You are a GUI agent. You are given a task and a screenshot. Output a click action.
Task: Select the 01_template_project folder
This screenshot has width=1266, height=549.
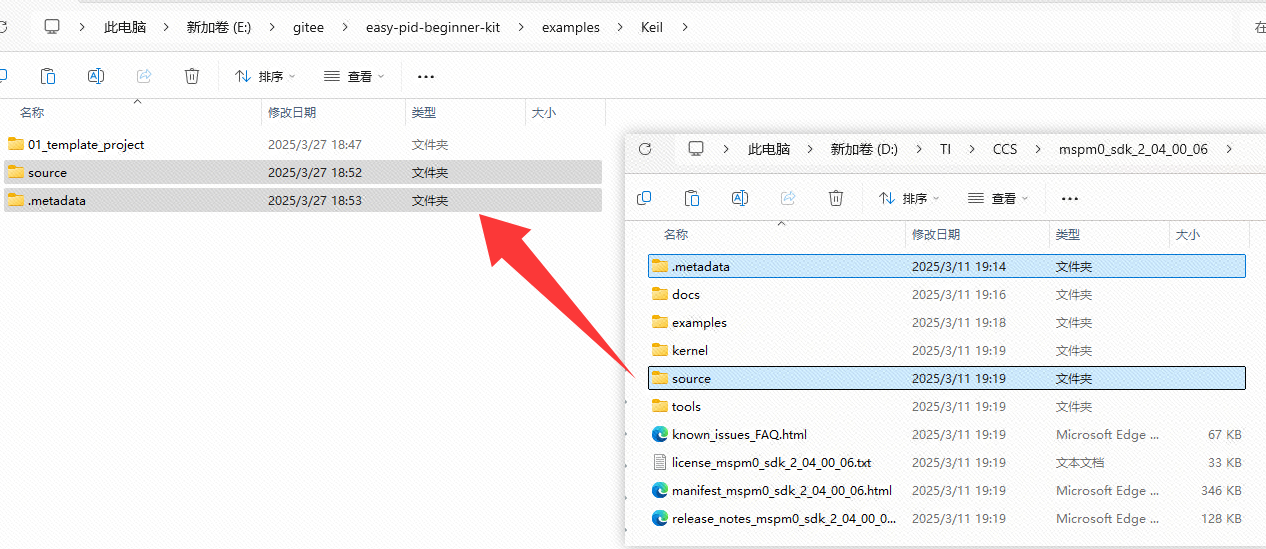point(303,145)
